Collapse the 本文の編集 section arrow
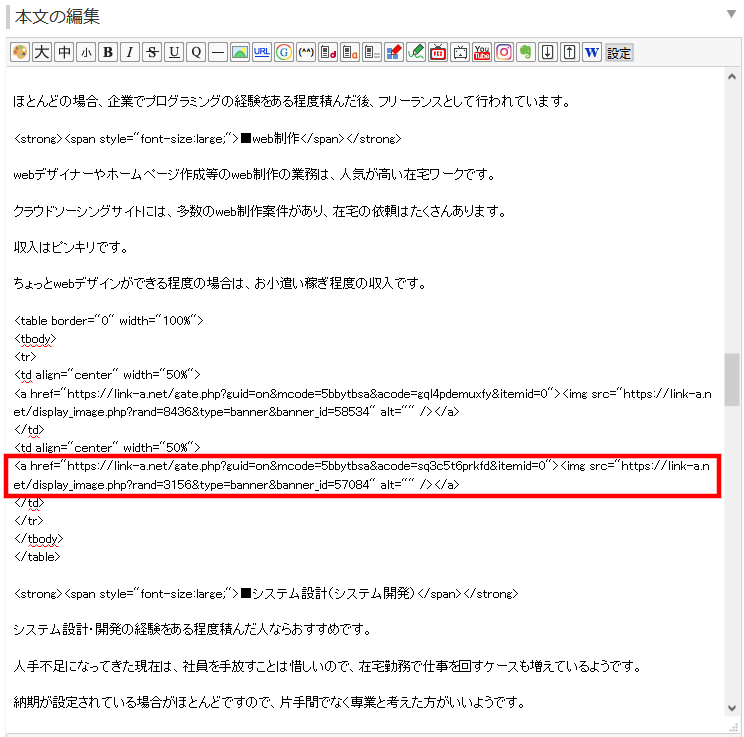The image size is (744, 737). coord(731,14)
